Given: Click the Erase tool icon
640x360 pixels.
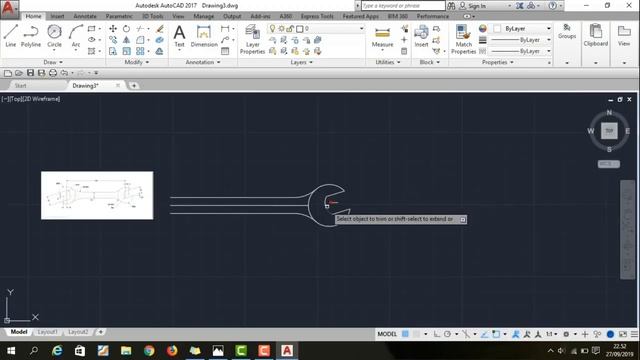Looking at the screenshot, I should [x=160, y=29].
